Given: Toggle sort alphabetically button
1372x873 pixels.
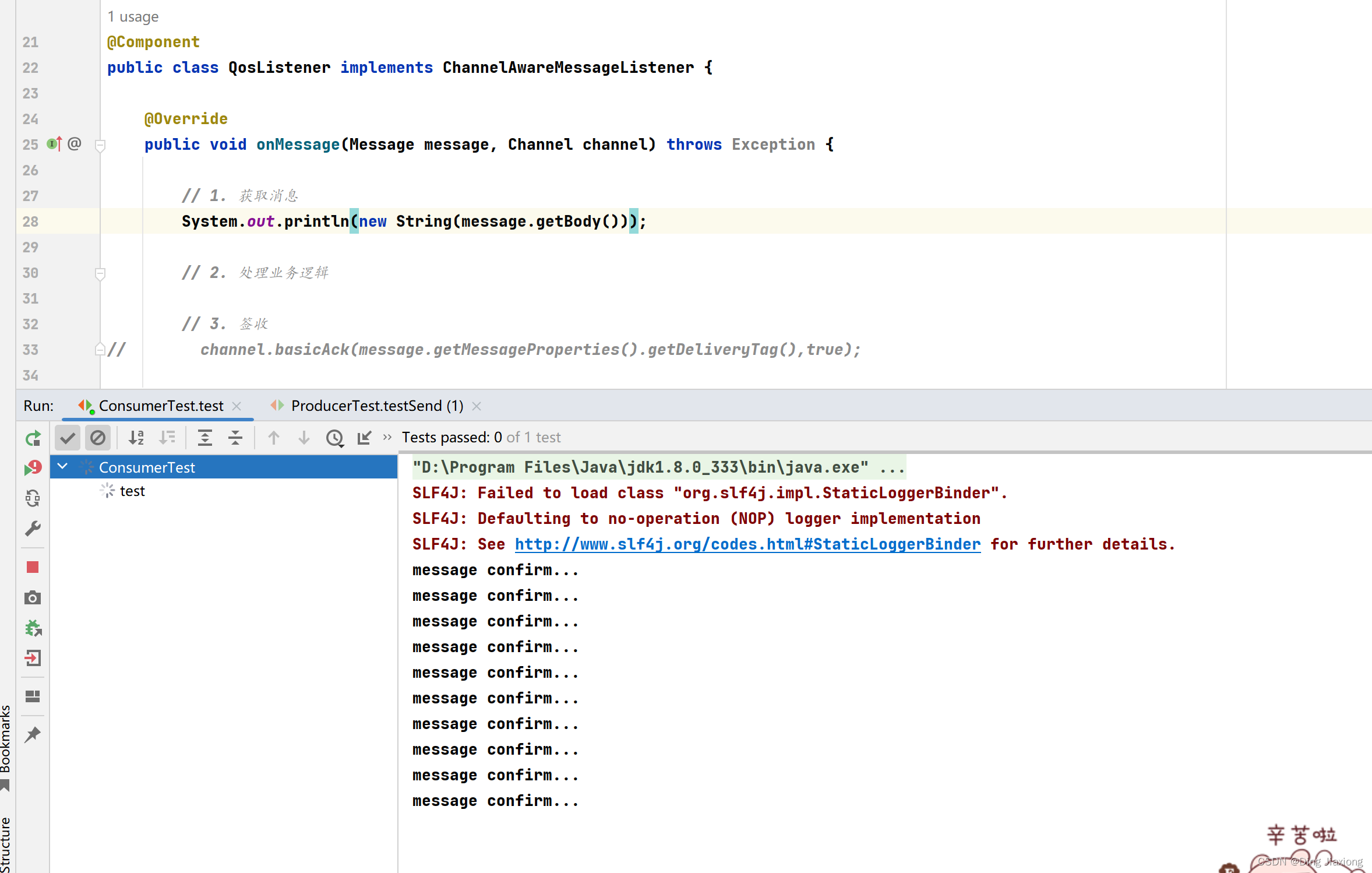Looking at the screenshot, I should 136,438.
